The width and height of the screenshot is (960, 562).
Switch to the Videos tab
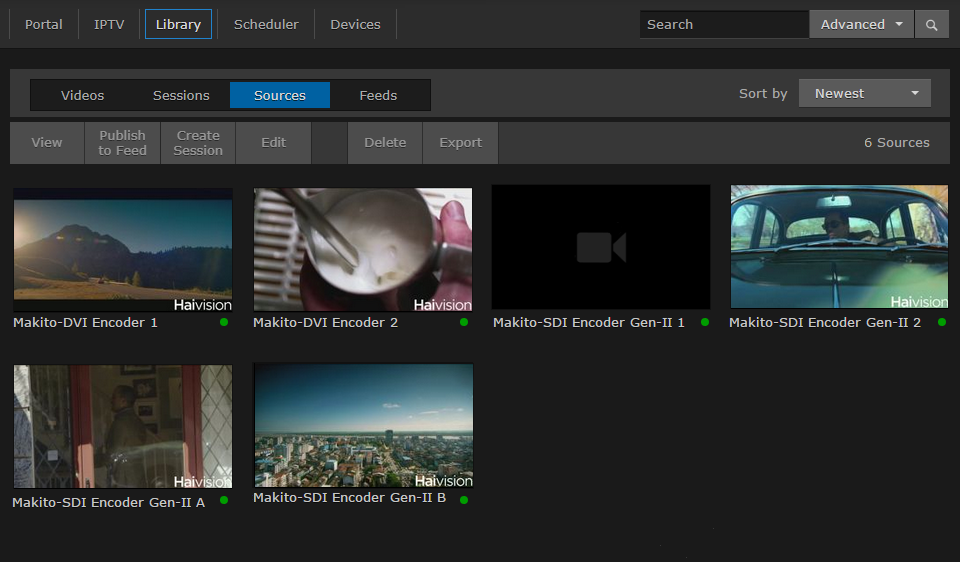point(82,96)
